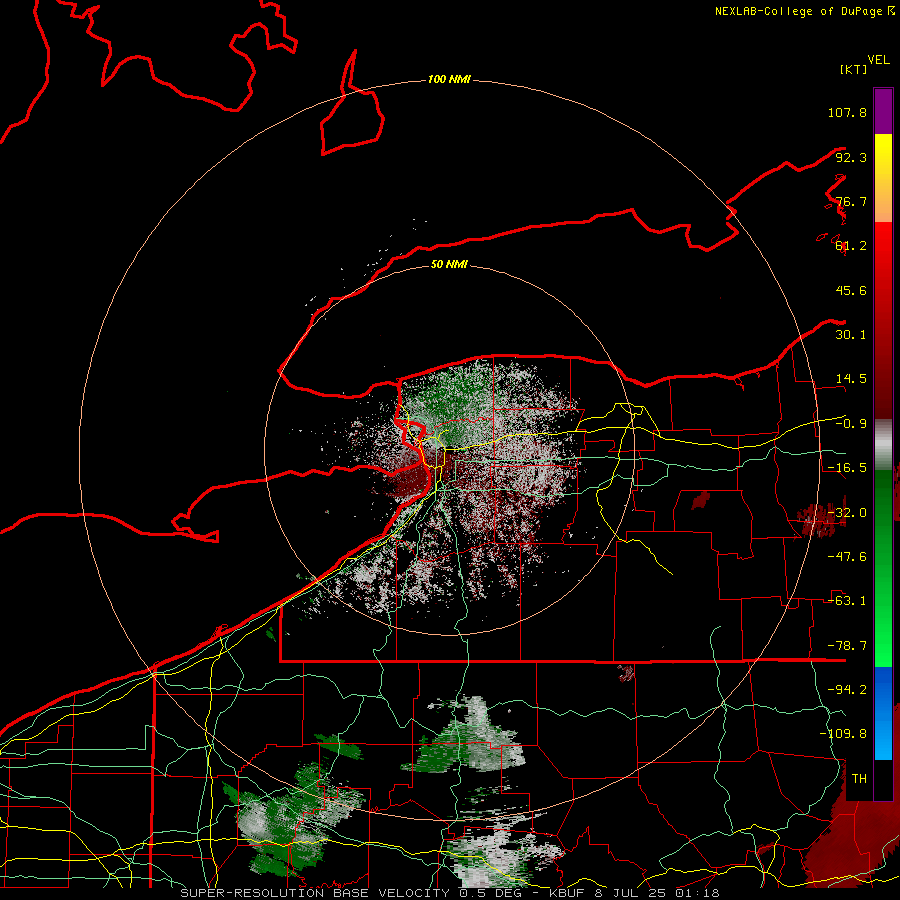Image resolution: width=900 pixels, height=900 pixels.
Task: Click the NEXLAB-College of DuPage credit text
Action: 804,11
